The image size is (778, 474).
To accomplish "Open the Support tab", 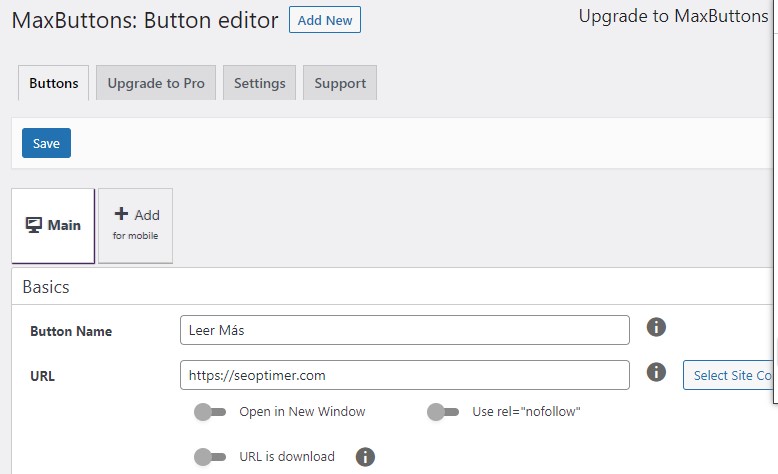I will coord(340,83).
